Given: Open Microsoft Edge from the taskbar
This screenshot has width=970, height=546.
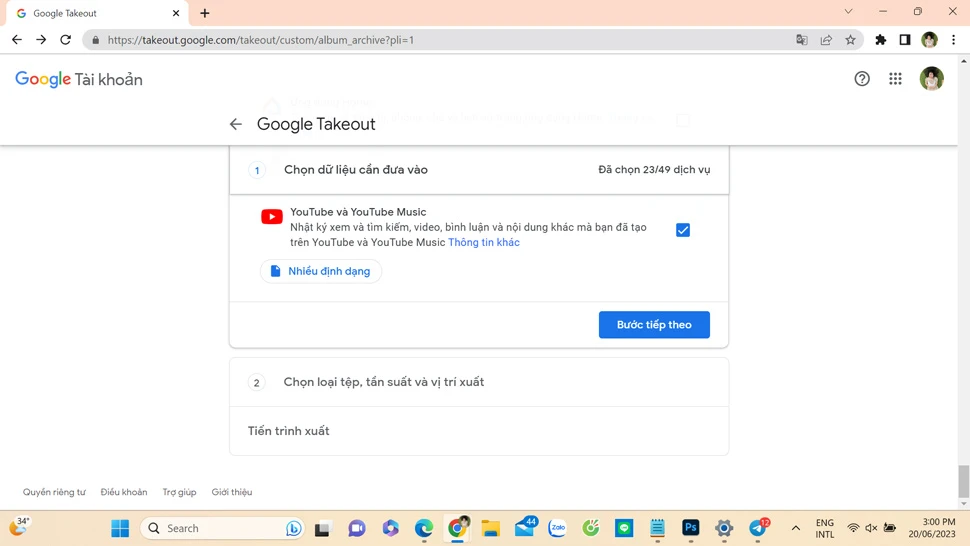Looking at the screenshot, I should [x=424, y=528].
